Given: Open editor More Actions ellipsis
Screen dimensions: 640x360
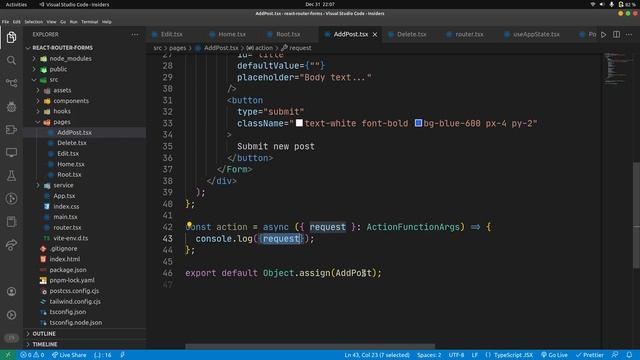Looking at the screenshot, I should [629, 35].
